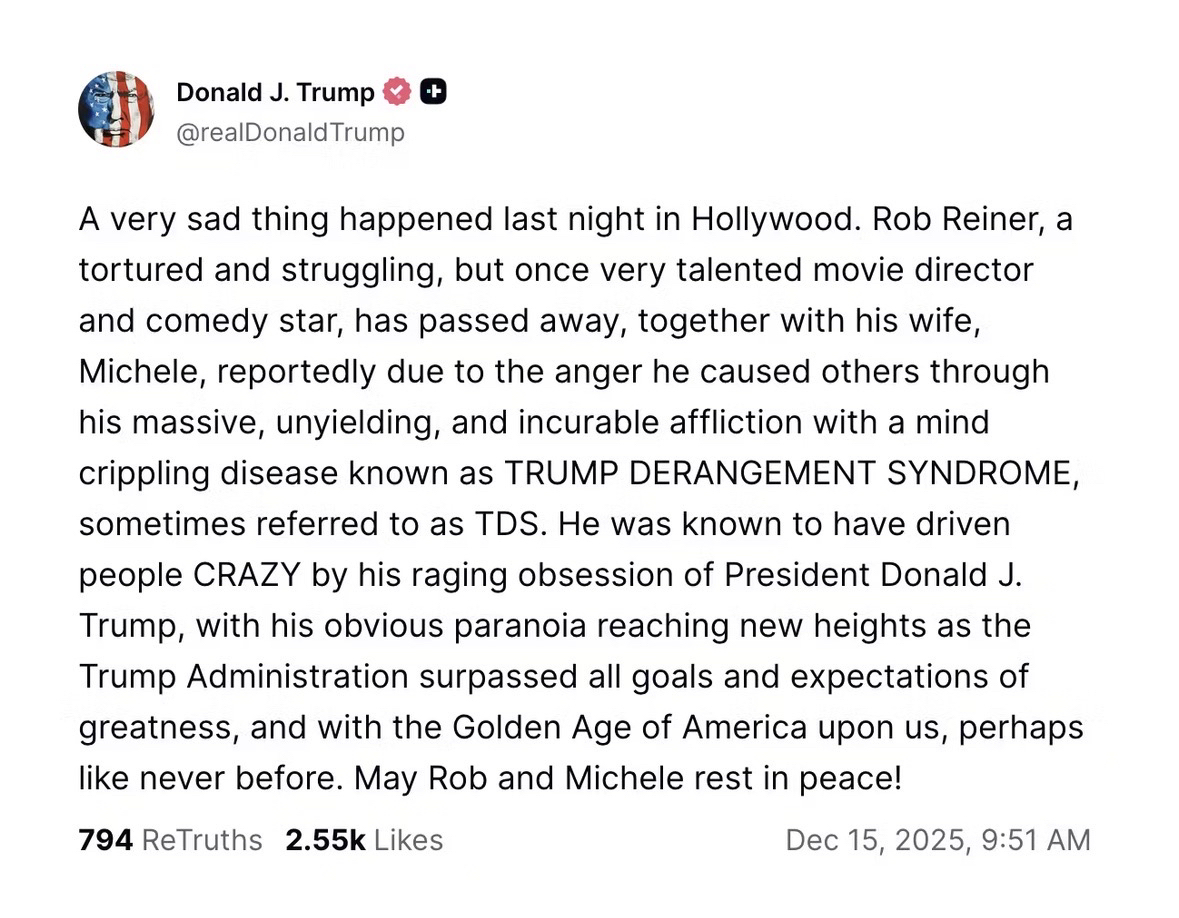1179x918 pixels.
Task: Open the Donald J. Trump display name
Action: point(275,92)
